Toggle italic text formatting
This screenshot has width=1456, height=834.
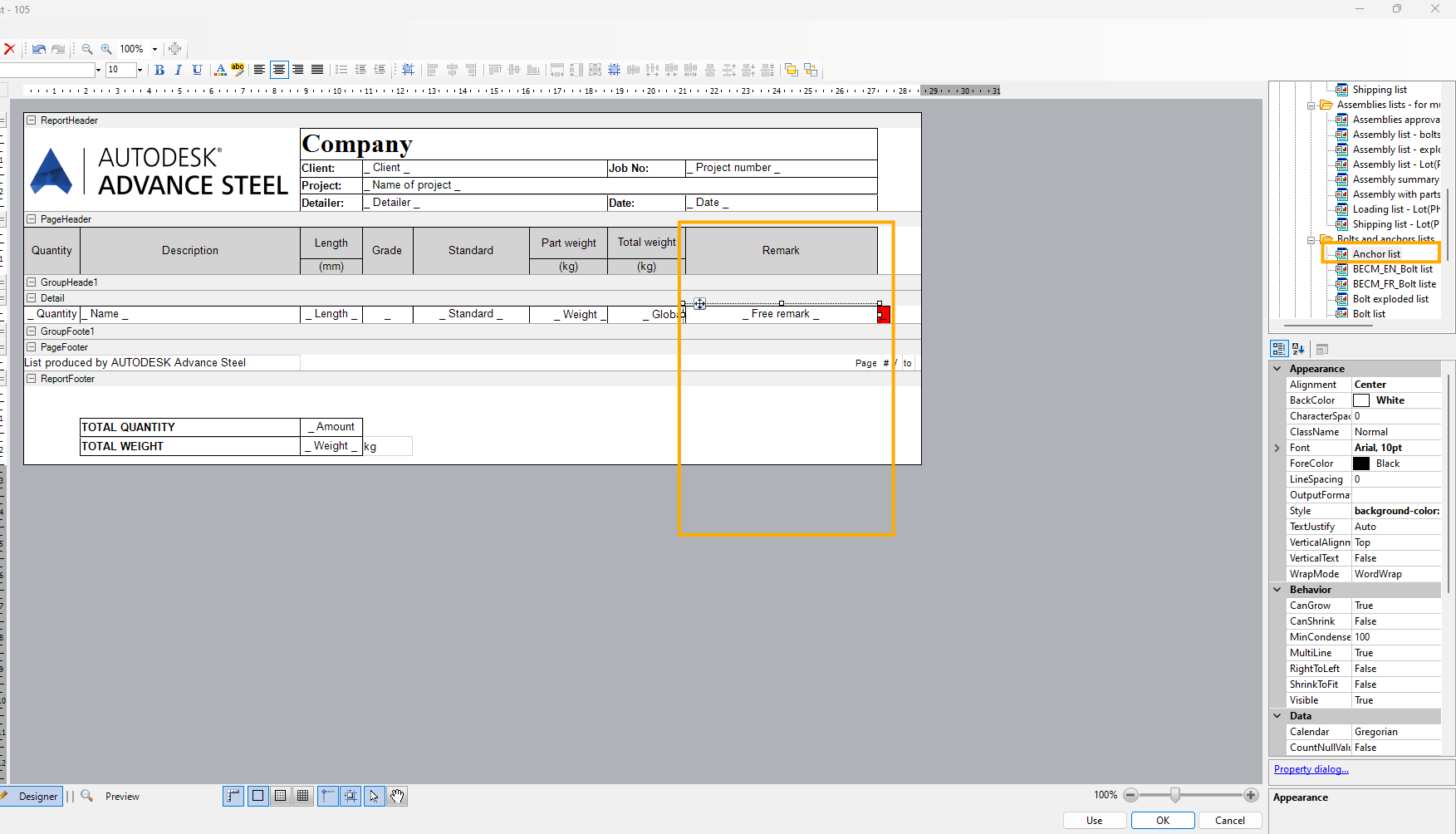click(x=178, y=70)
